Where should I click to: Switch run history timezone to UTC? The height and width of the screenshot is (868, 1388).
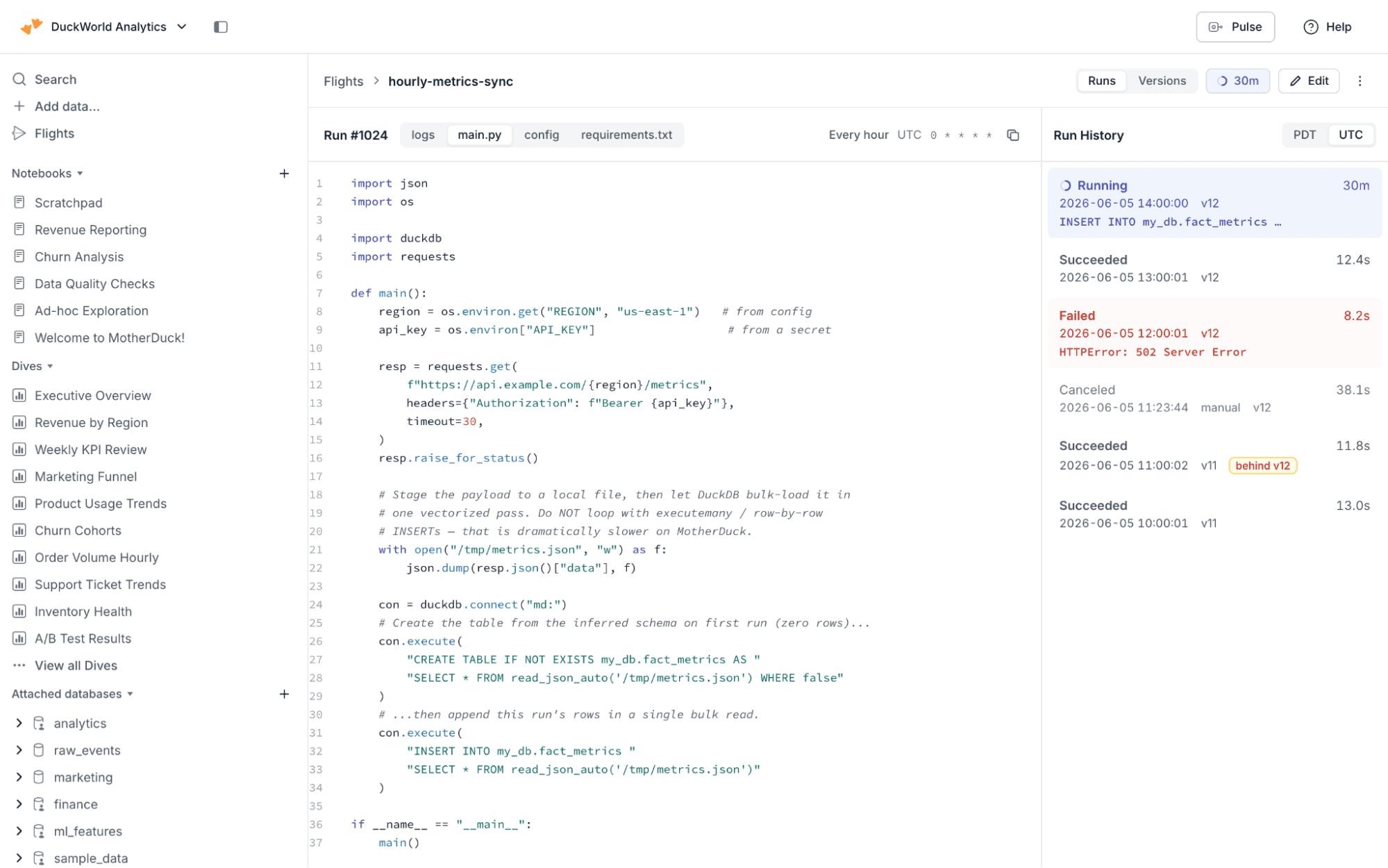[1351, 135]
